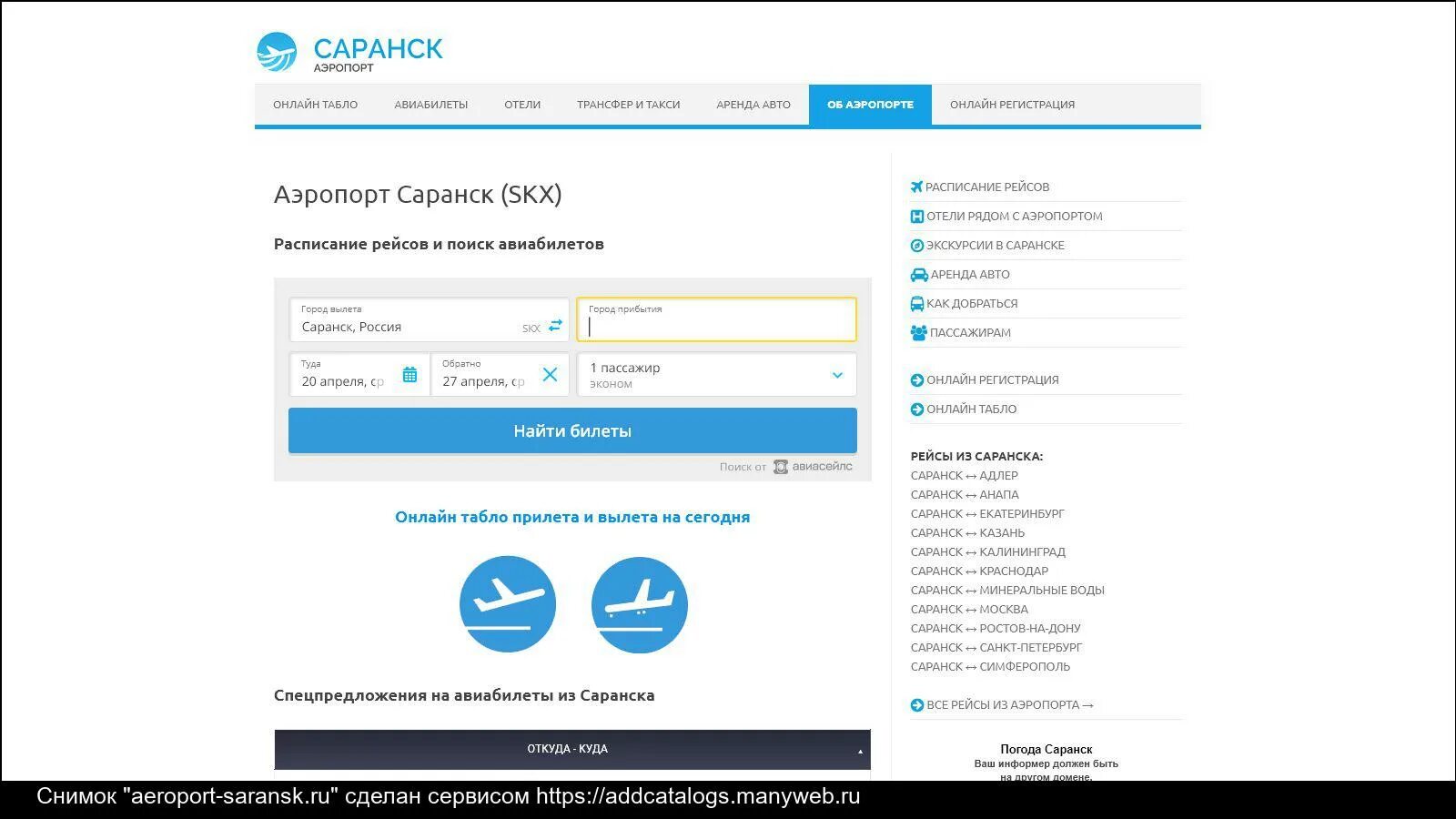Focus the Город прибытия input field

716,319
